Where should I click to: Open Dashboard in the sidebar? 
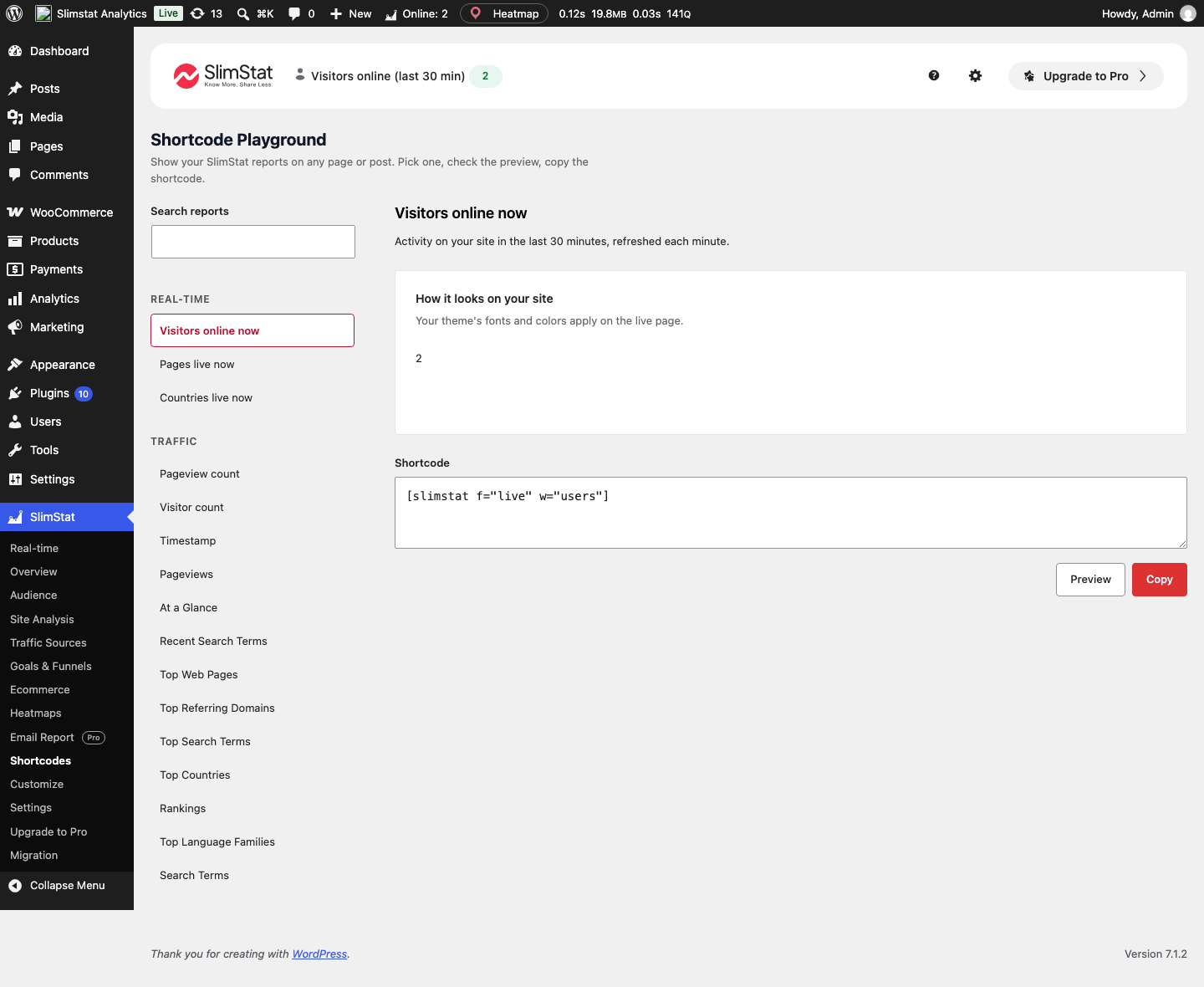click(x=67, y=51)
